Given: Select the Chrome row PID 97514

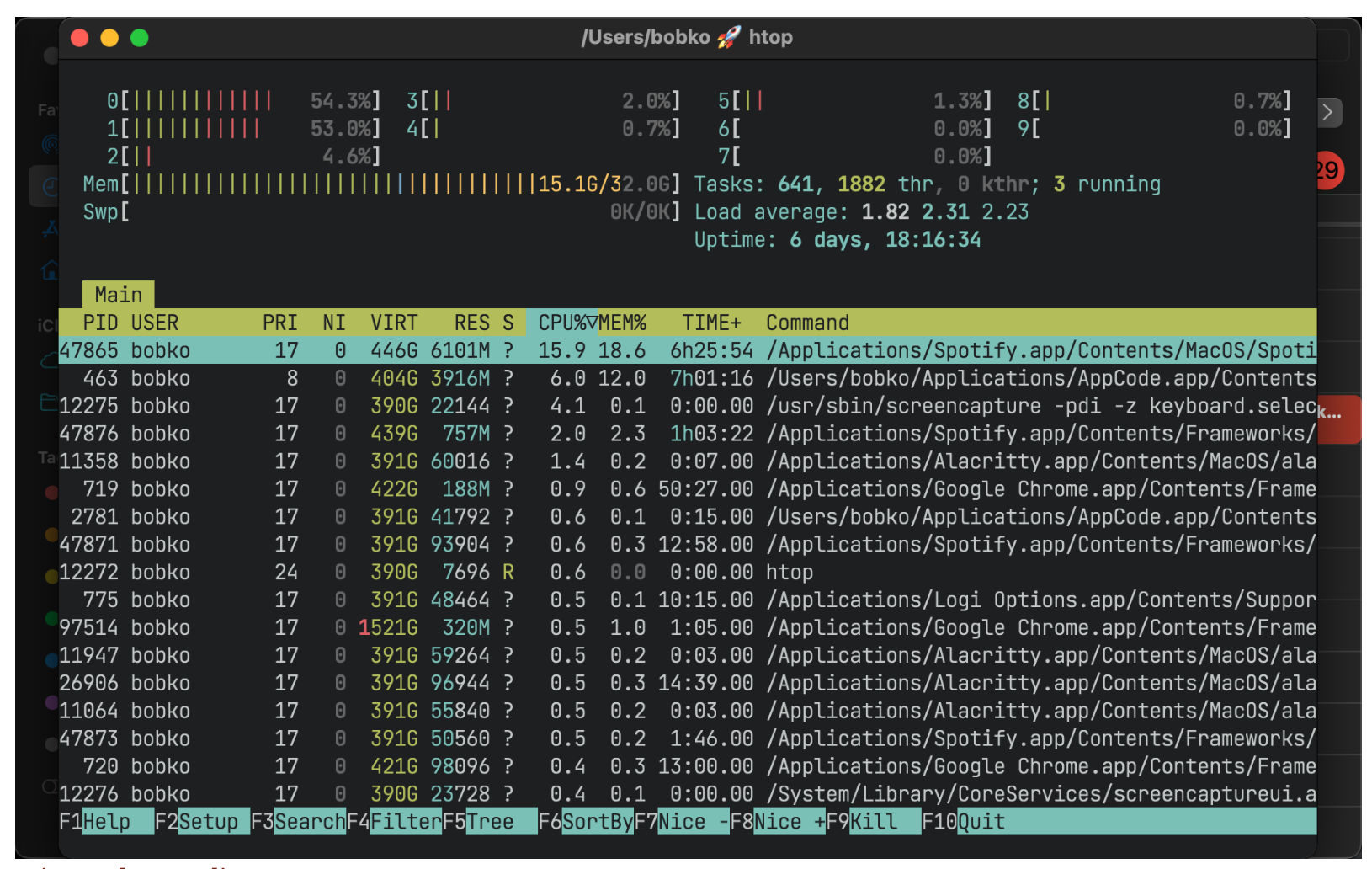Looking at the screenshot, I should pos(688,628).
